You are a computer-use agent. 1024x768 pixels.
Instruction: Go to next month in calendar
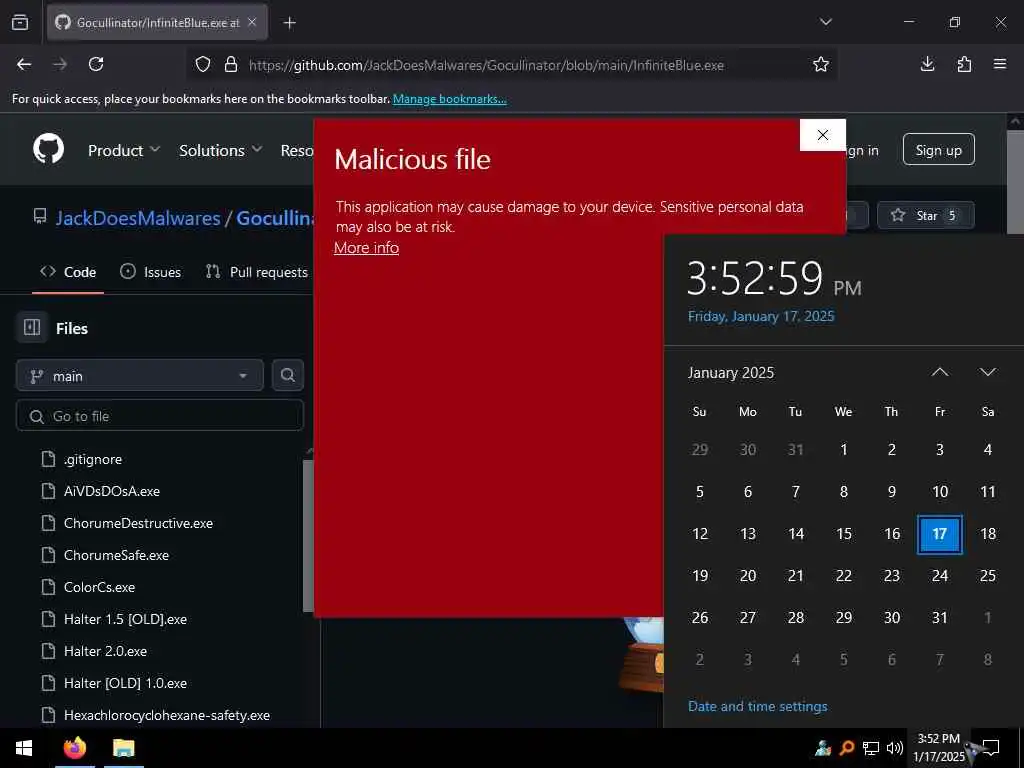coord(987,372)
